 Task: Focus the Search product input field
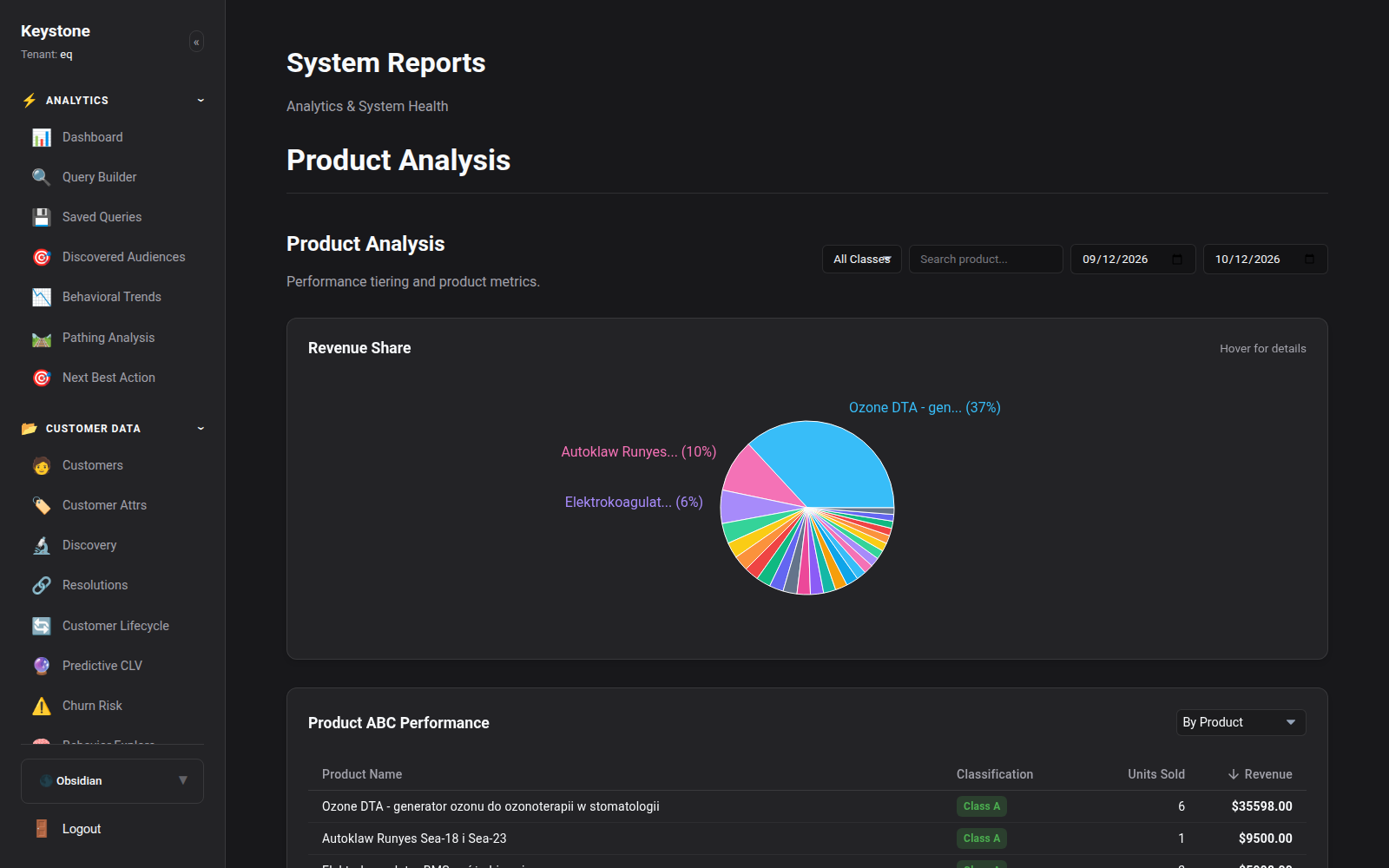(x=985, y=260)
